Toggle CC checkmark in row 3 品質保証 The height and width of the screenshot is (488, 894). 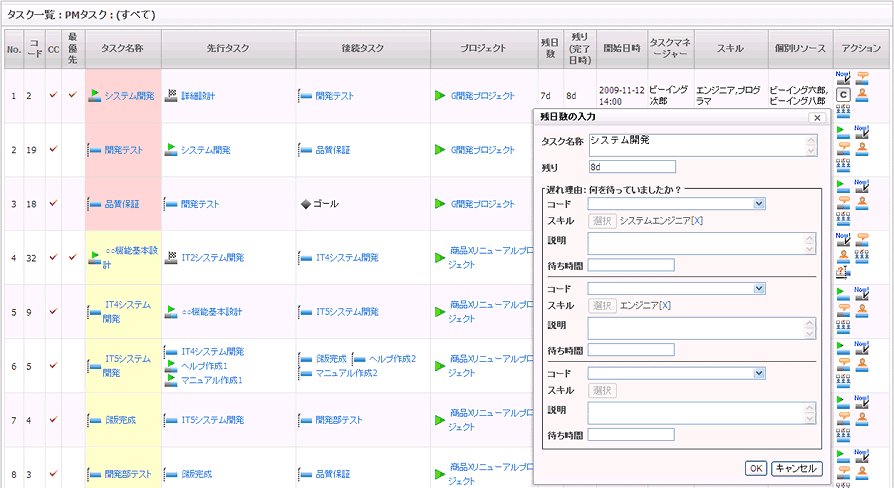click(x=53, y=203)
